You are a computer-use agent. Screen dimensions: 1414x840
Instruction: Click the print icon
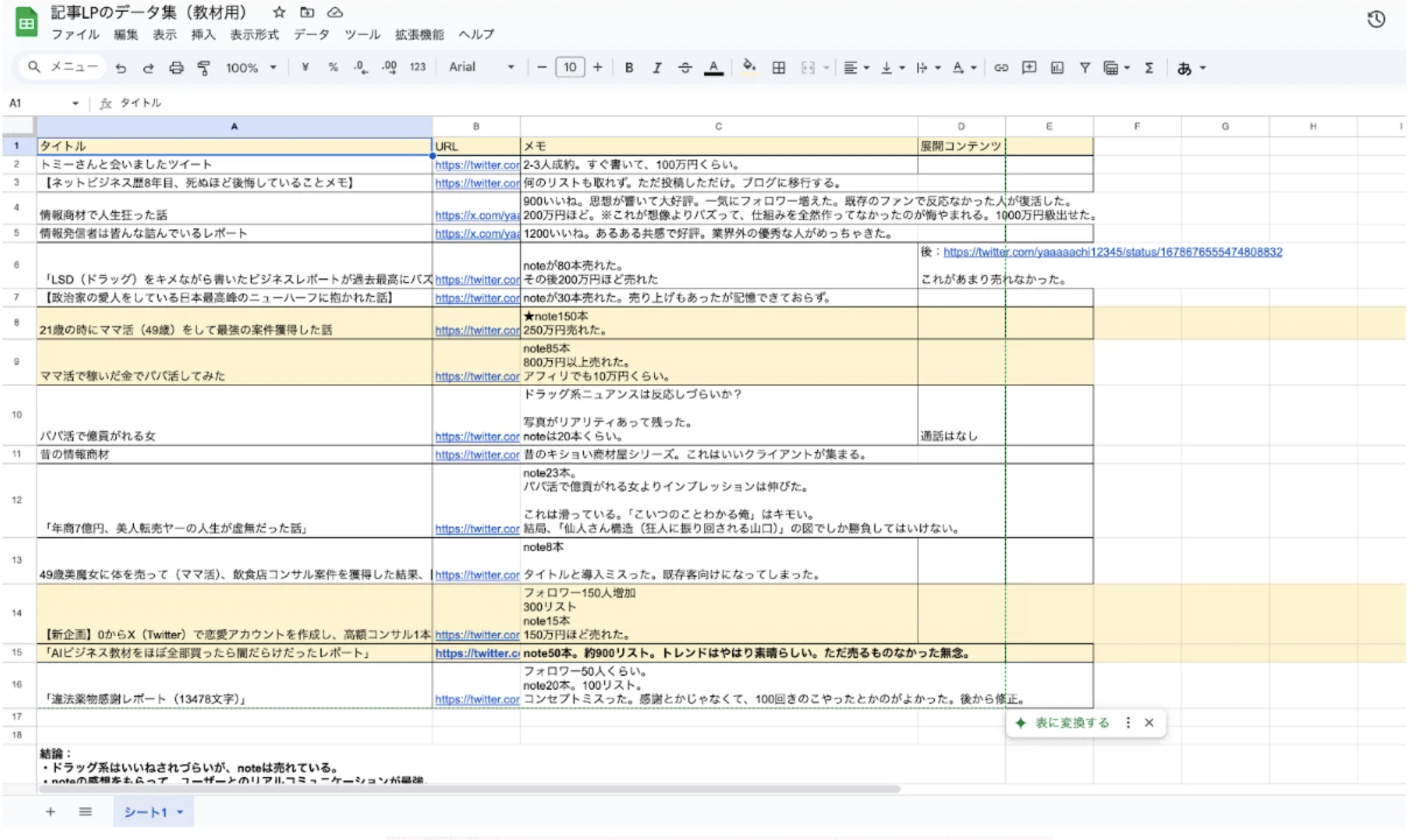176,68
